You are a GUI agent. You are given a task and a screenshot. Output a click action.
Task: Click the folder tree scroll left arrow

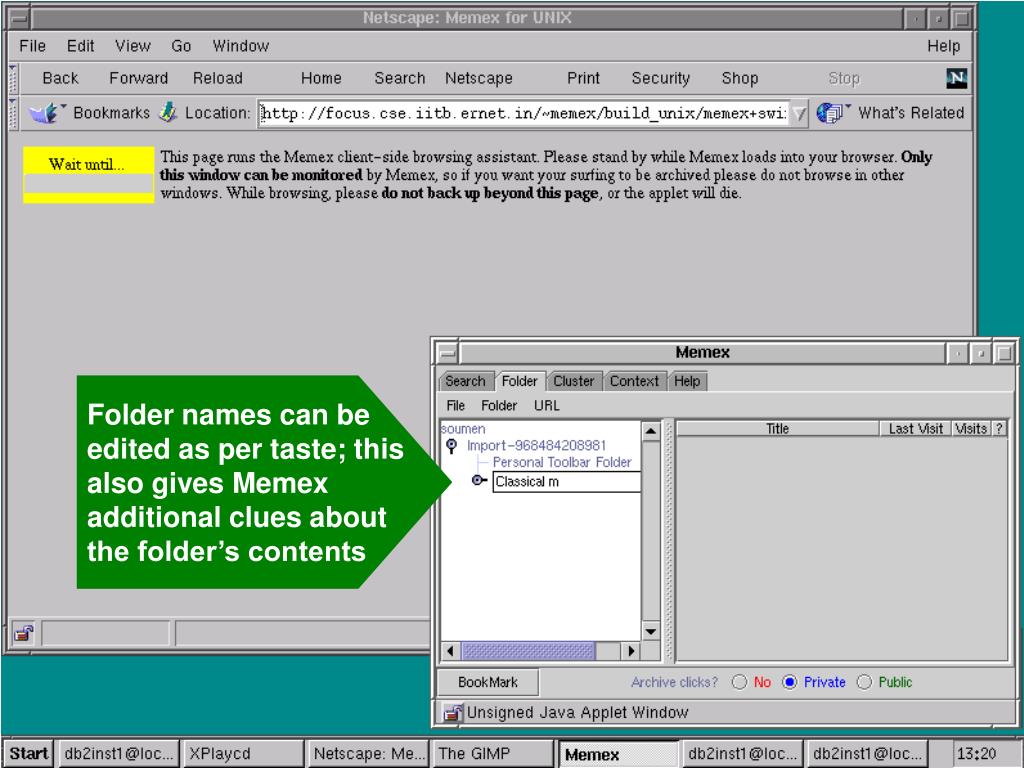(x=451, y=651)
